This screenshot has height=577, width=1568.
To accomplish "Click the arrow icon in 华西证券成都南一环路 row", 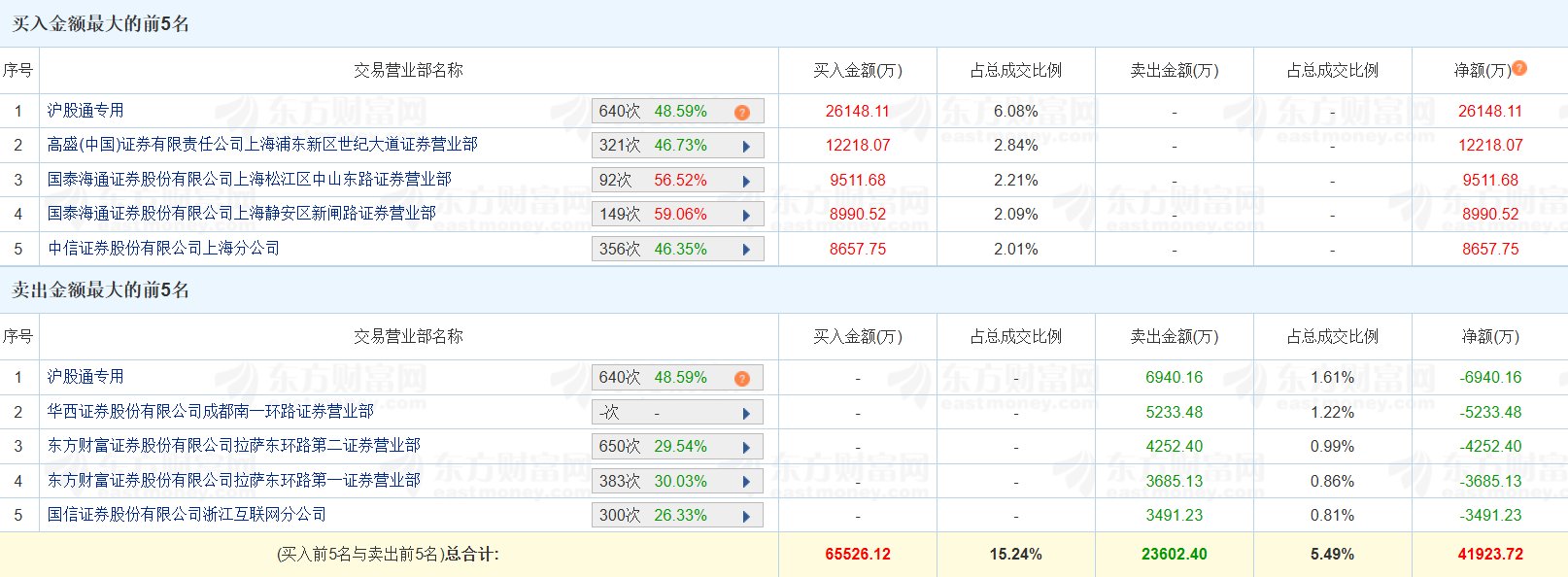I will [746, 414].
